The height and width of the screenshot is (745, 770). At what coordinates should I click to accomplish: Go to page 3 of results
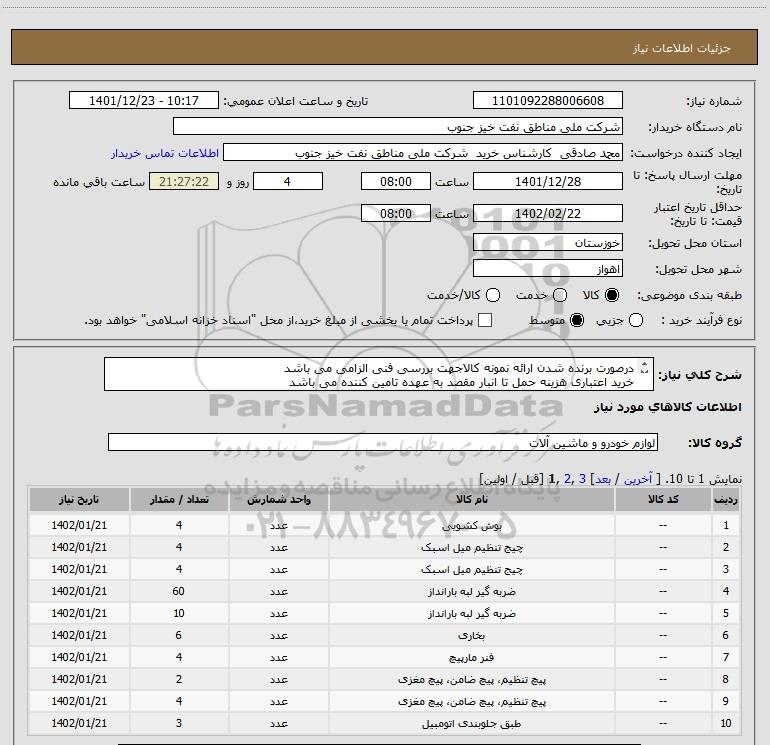click(x=582, y=479)
